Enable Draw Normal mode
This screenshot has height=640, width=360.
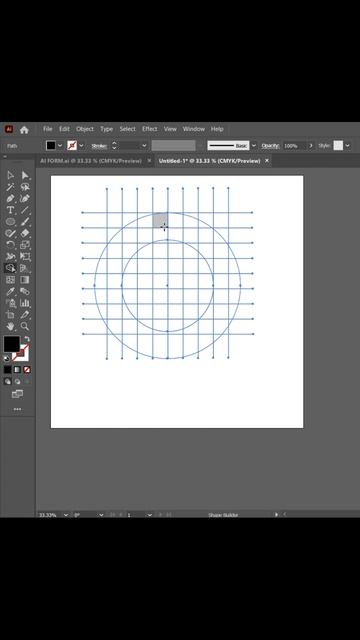click(8, 382)
